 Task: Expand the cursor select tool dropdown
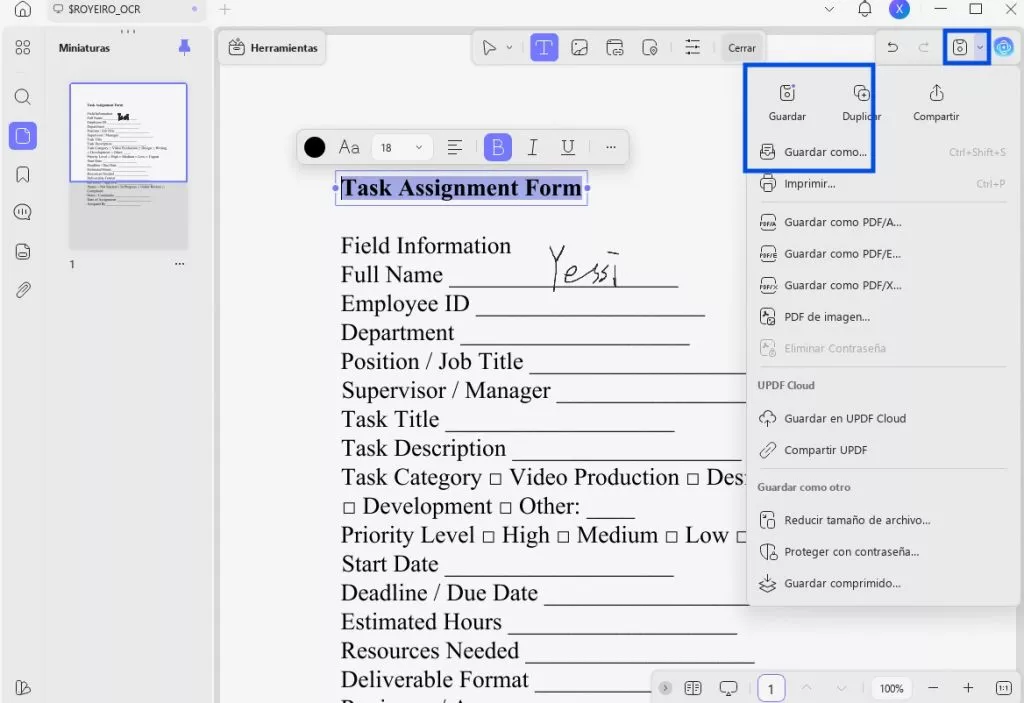tap(509, 47)
